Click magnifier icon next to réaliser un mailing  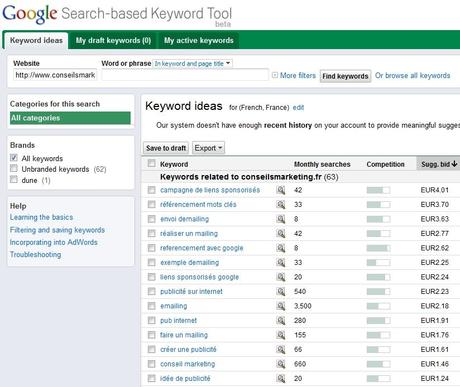[281, 233]
